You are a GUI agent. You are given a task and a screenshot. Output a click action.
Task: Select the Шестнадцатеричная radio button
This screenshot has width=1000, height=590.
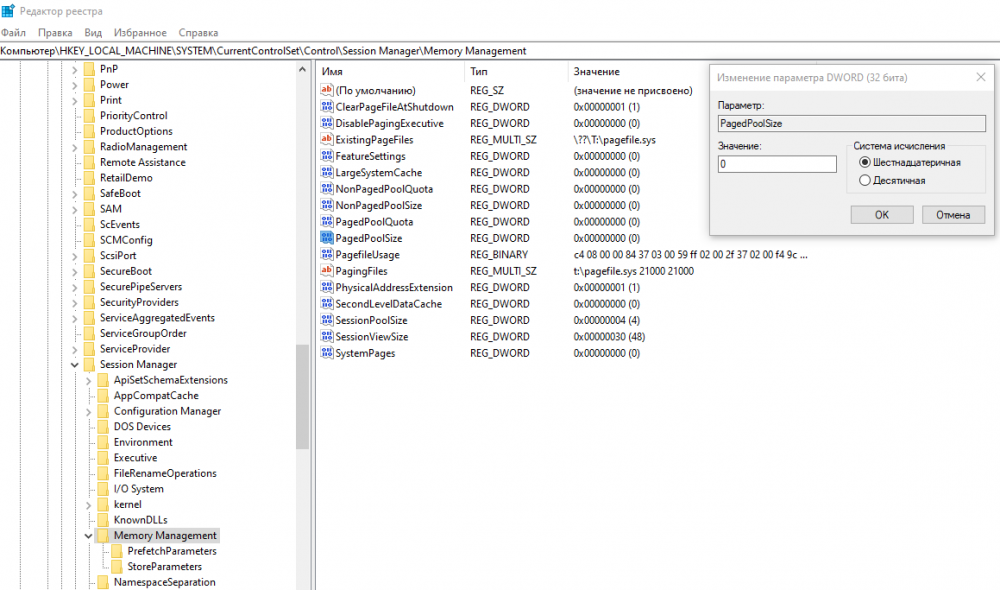tap(865, 162)
